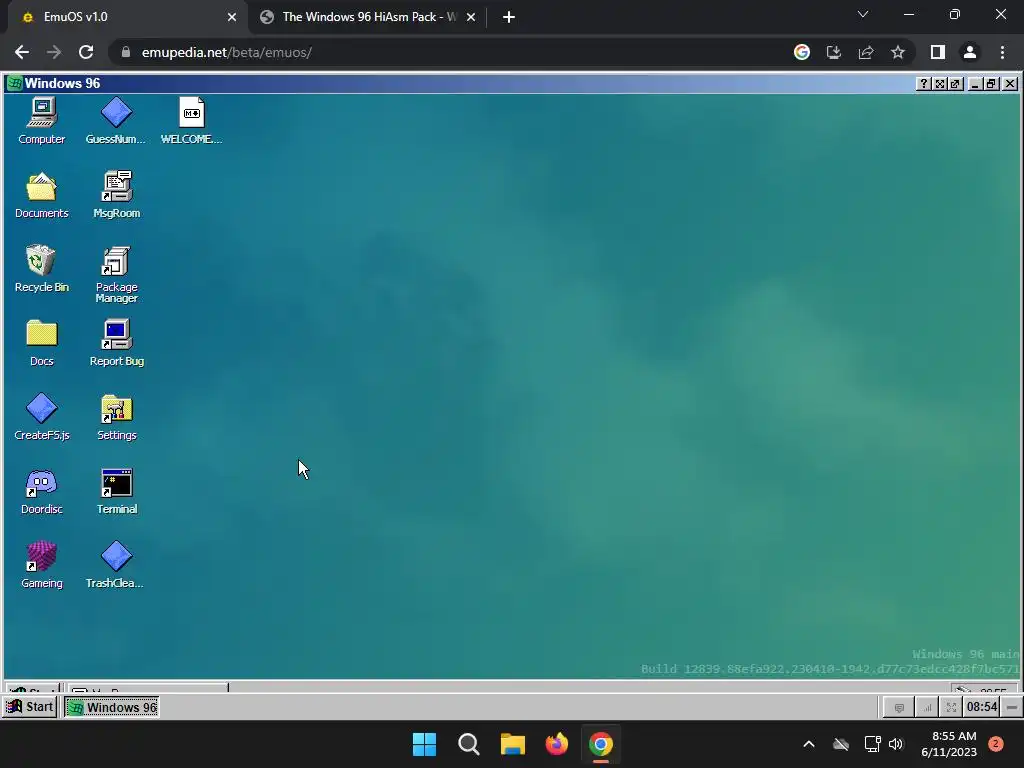Open Windows taskbar Search

(469, 744)
